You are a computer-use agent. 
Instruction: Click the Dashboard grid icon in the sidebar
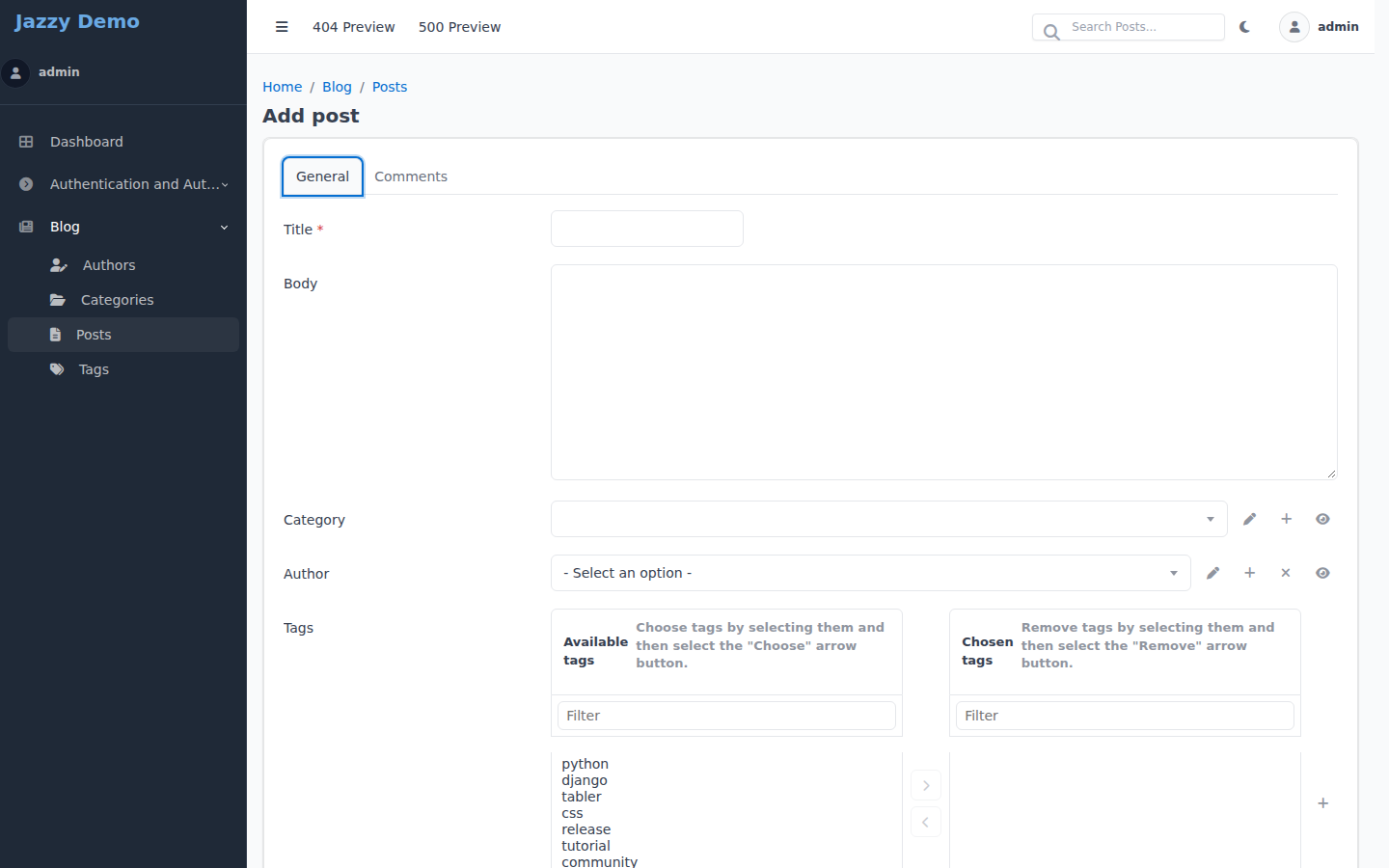pyautogui.click(x=26, y=142)
